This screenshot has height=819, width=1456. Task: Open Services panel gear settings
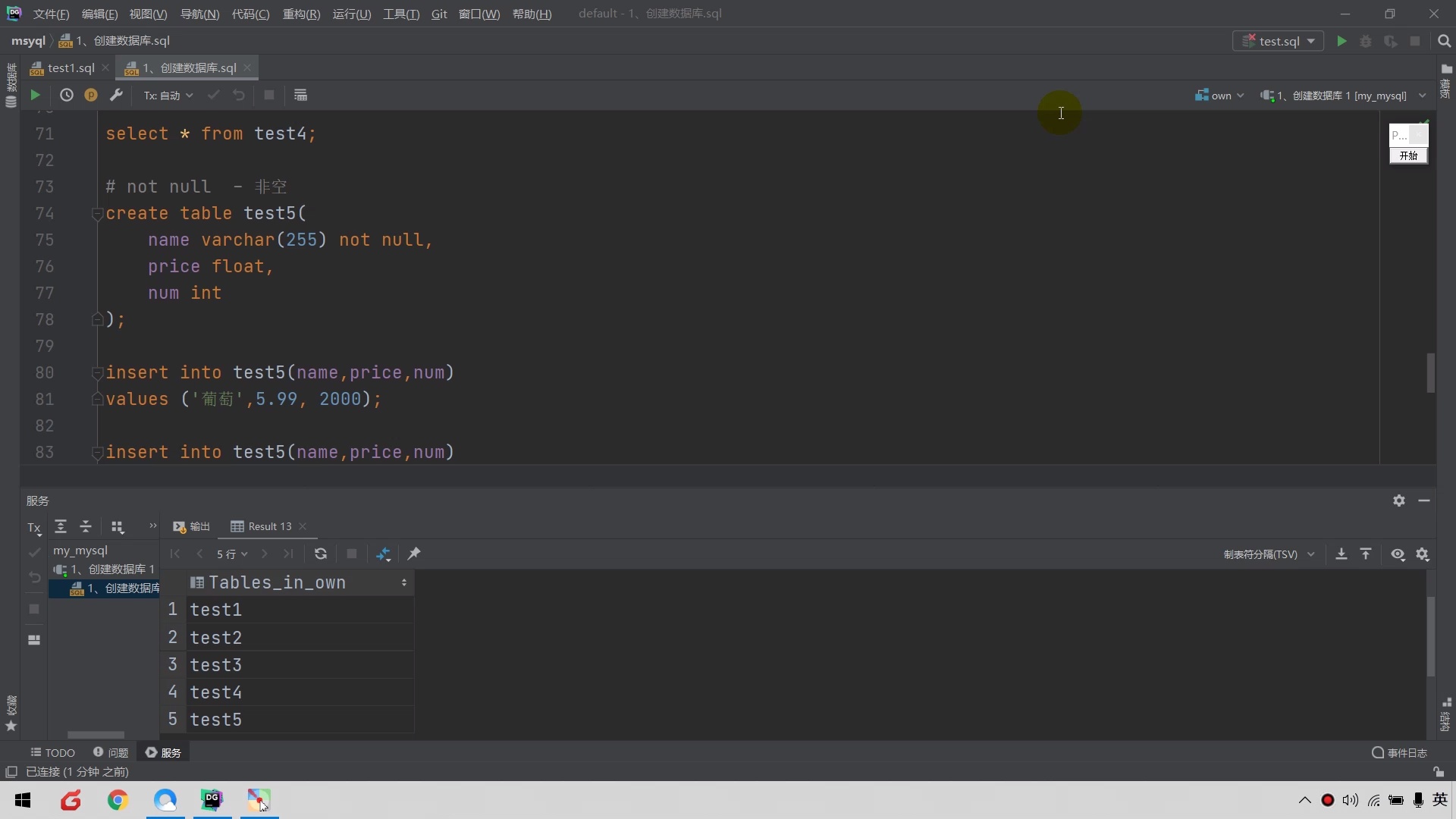pyautogui.click(x=1399, y=500)
